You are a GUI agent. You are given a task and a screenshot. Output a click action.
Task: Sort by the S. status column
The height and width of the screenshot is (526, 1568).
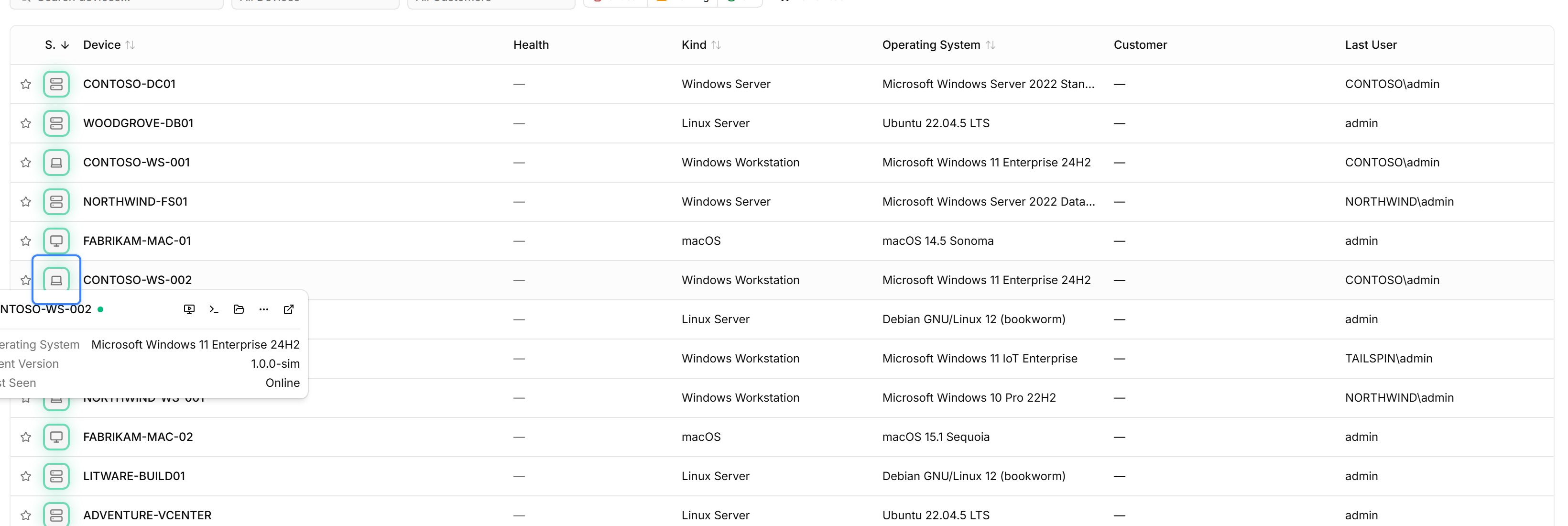click(56, 45)
